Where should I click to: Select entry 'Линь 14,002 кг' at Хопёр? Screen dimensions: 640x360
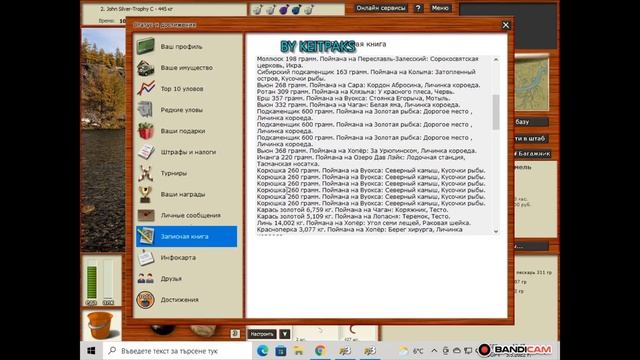point(364,223)
